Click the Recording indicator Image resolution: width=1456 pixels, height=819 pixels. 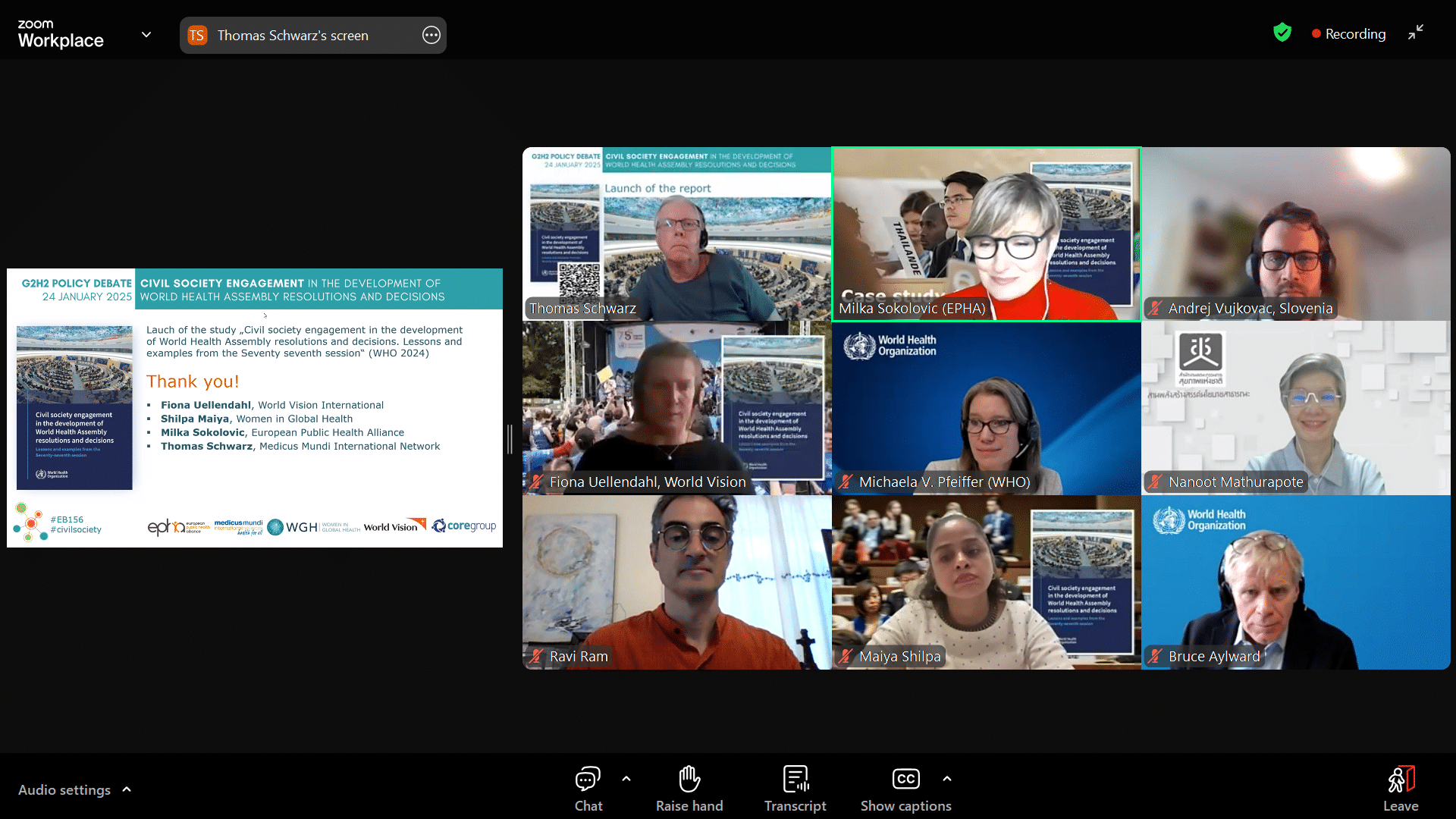1348,34
